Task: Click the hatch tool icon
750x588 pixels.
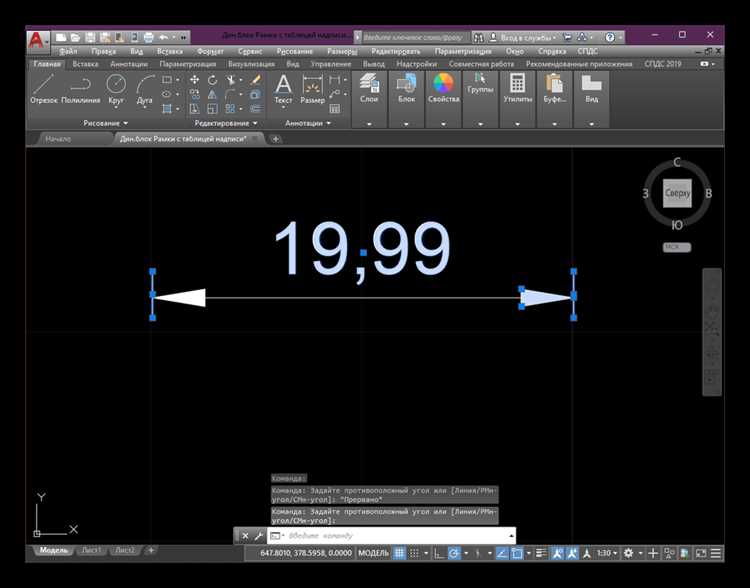Action: tap(167, 109)
